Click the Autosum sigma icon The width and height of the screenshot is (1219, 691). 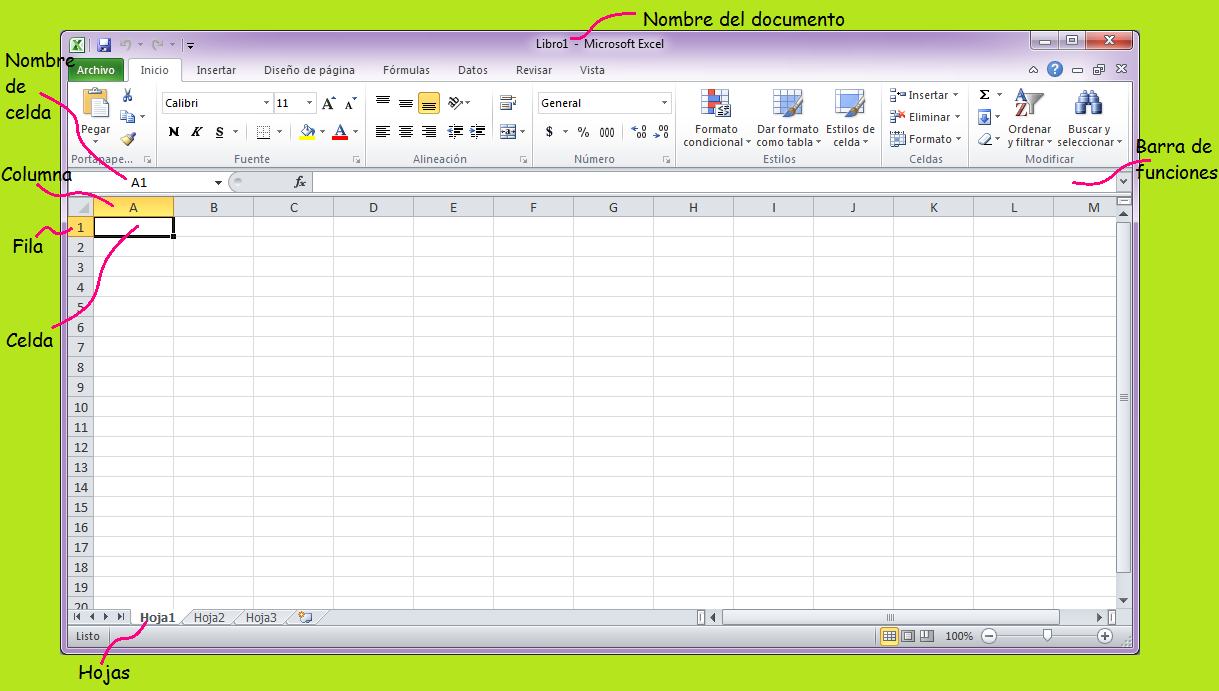pos(986,93)
